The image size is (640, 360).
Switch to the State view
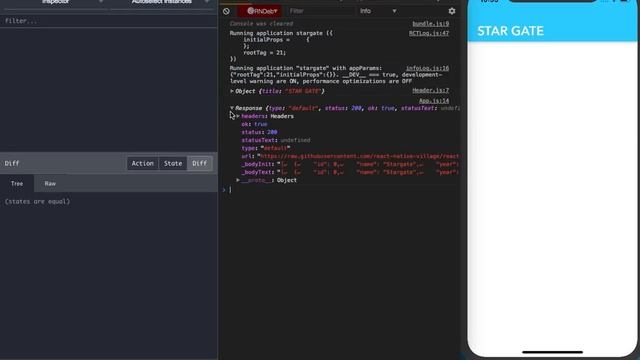173,163
